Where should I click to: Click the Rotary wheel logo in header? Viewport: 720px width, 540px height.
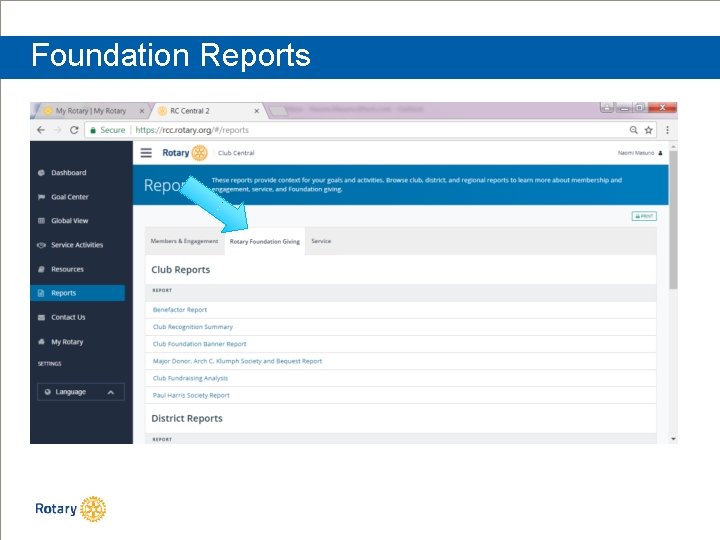point(200,153)
